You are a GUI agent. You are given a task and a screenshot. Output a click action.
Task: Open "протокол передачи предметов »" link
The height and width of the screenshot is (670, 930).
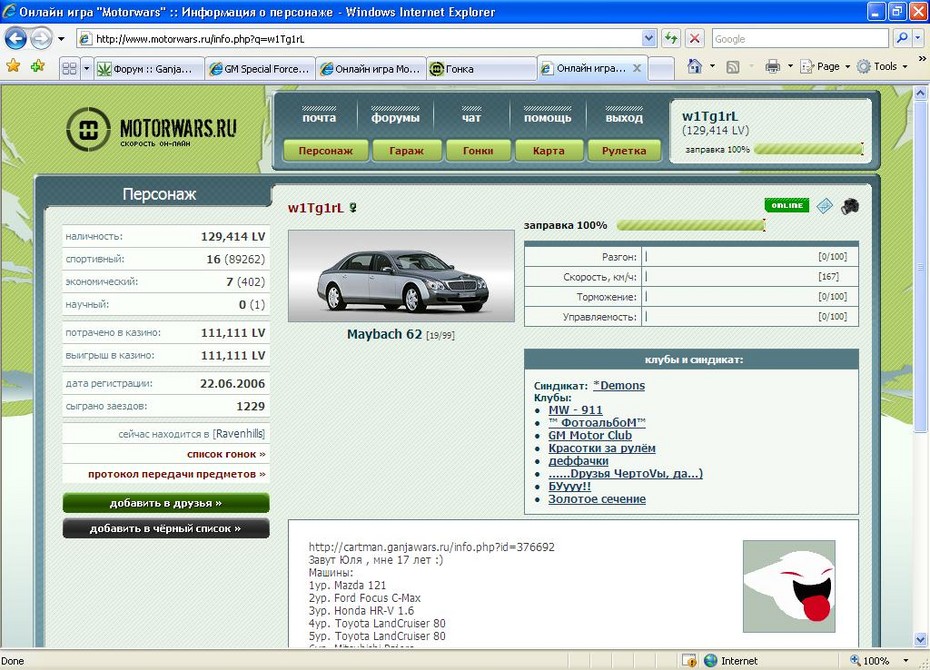pos(177,474)
